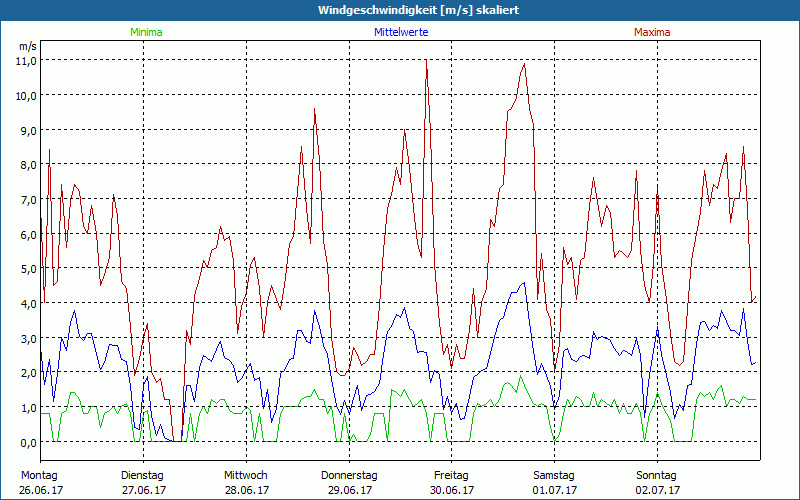This screenshot has height=500, width=800.
Task: Click the 'Sonntag' day label
Action: coord(657,476)
